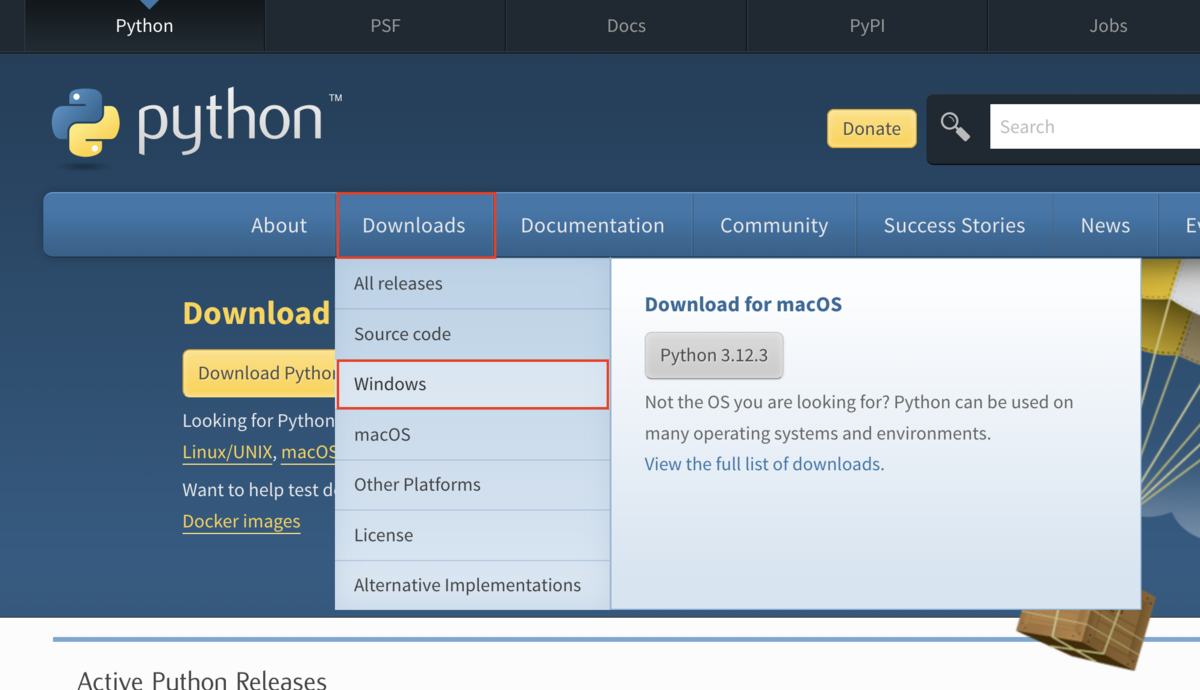Select Alternative Implementations menu entry

click(472, 585)
